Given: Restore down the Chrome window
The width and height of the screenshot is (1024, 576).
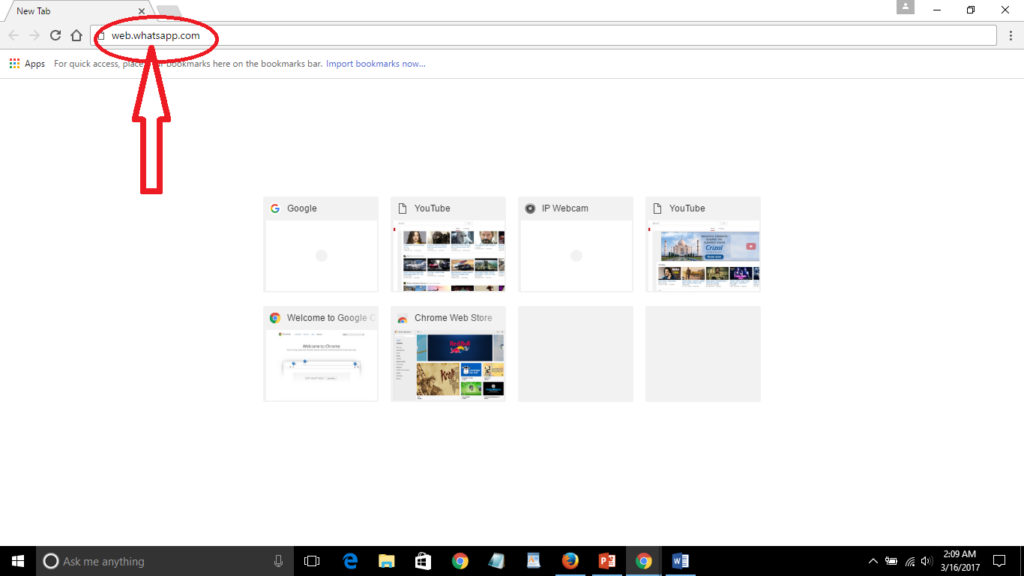Looking at the screenshot, I should click(971, 10).
